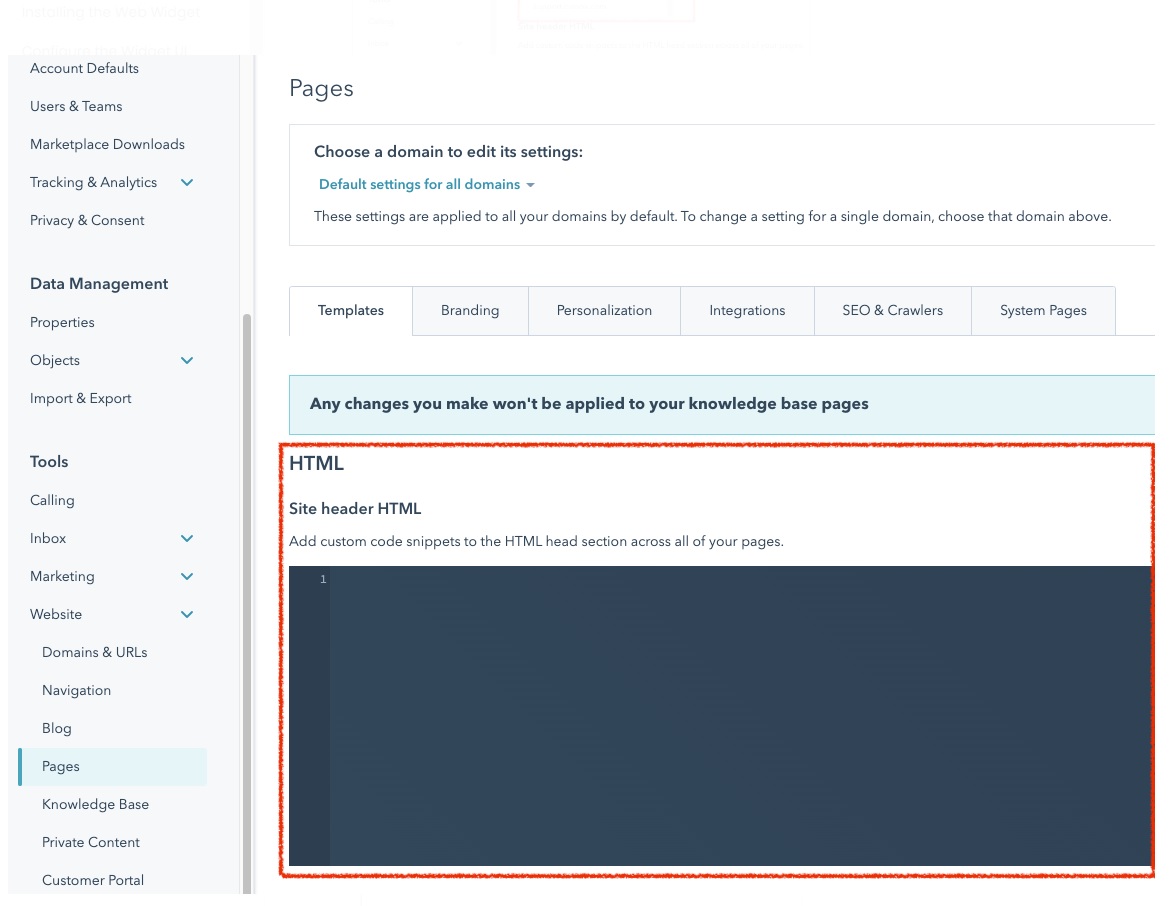
Task: Open the Personalization tab
Action: [x=604, y=310]
